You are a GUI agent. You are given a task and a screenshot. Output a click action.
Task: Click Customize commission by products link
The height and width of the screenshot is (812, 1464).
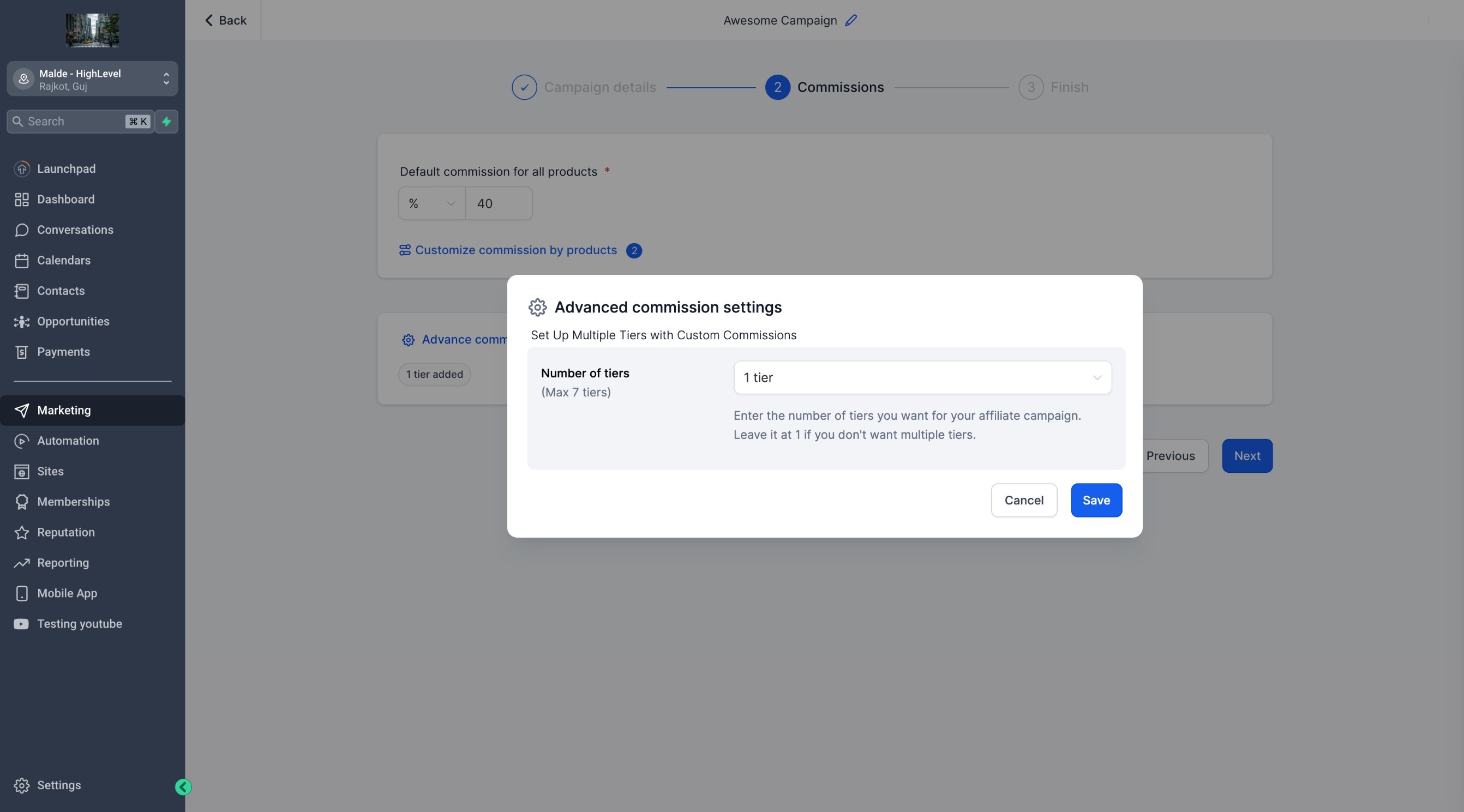click(515, 250)
